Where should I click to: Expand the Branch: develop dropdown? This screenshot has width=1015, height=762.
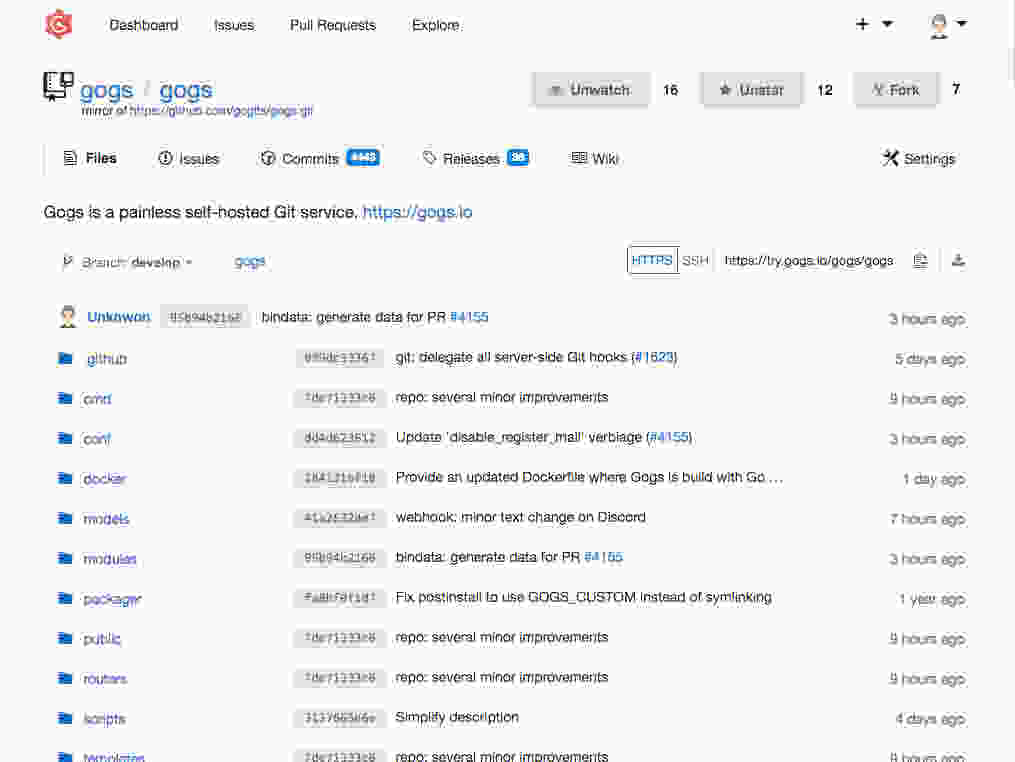128,262
